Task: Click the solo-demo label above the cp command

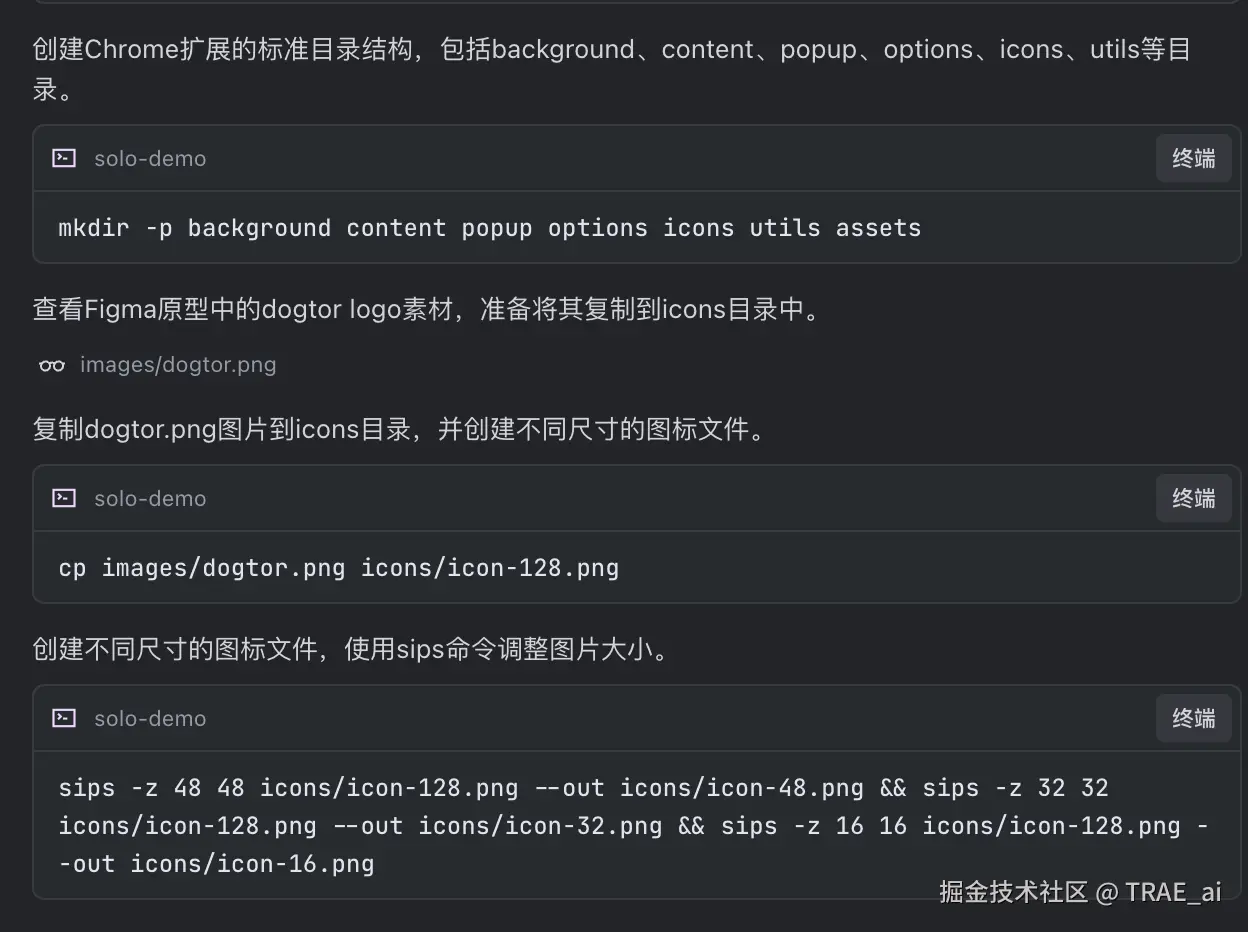Action: [x=150, y=498]
